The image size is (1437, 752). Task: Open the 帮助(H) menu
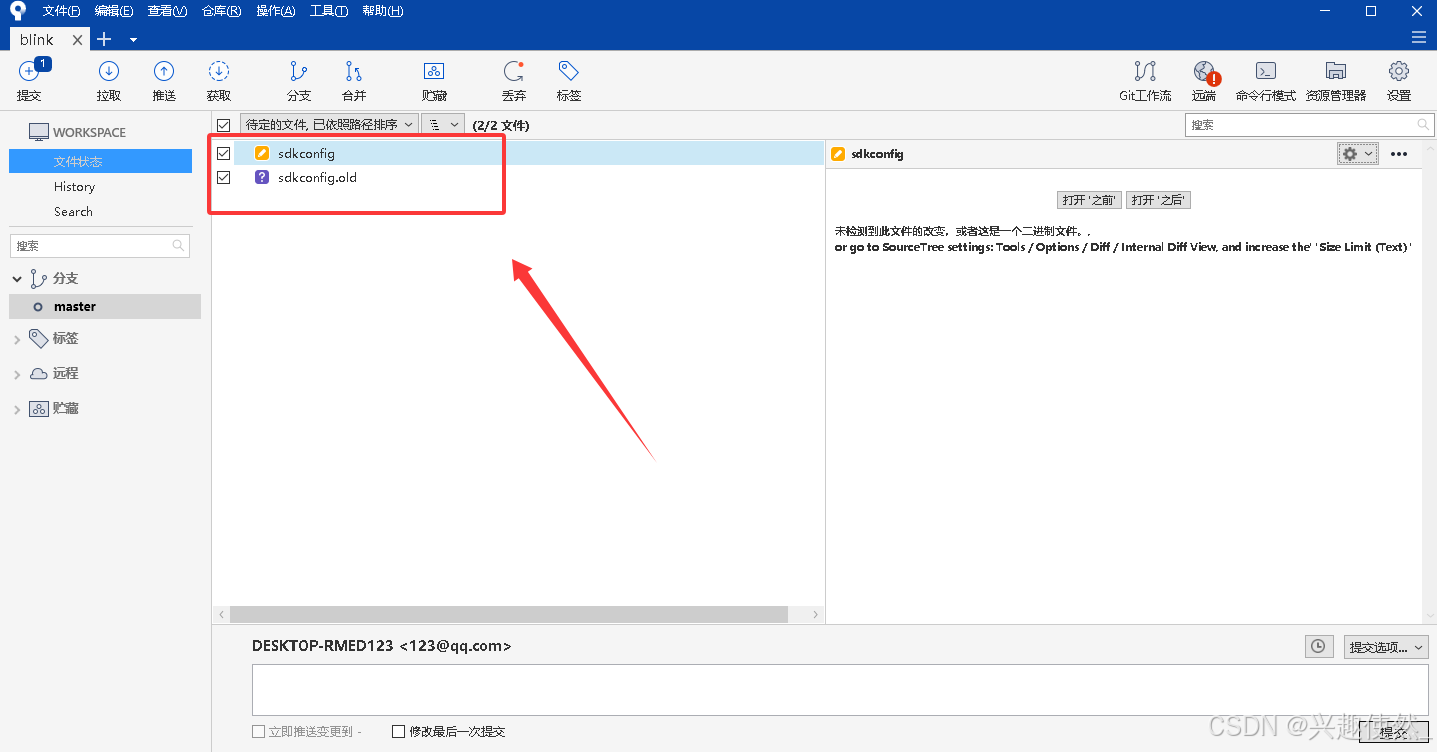pyautogui.click(x=383, y=11)
